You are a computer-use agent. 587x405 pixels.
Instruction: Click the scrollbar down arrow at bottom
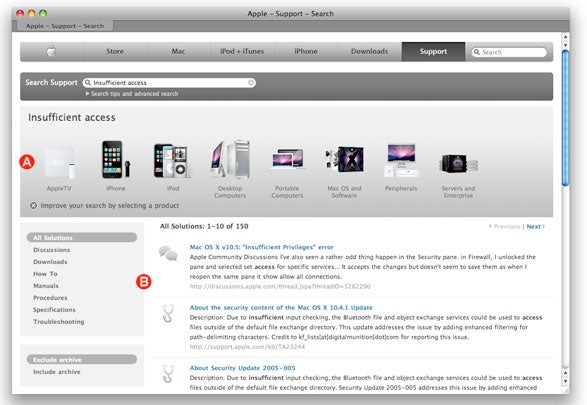click(565, 381)
